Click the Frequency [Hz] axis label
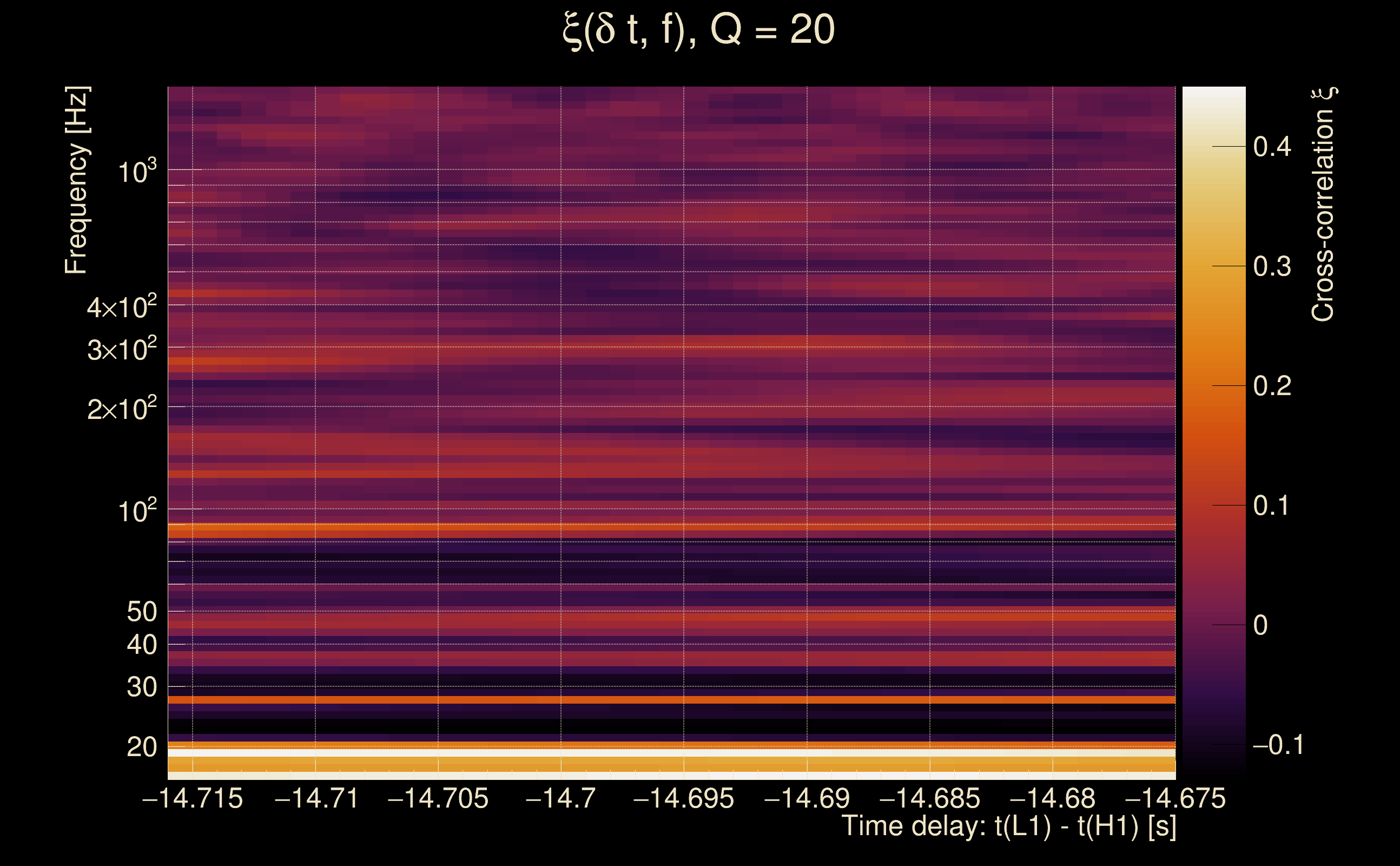Screen dimensions: 1400x866 76,180
